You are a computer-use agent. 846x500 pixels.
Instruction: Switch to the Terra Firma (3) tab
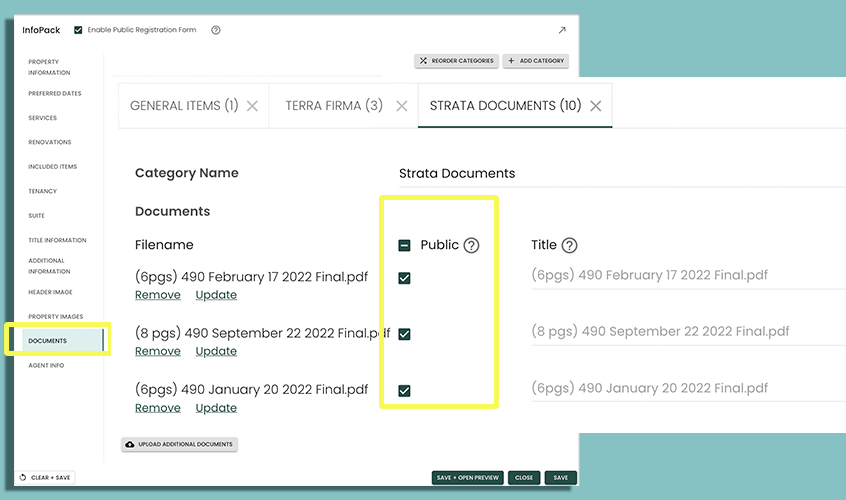click(x=334, y=106)
